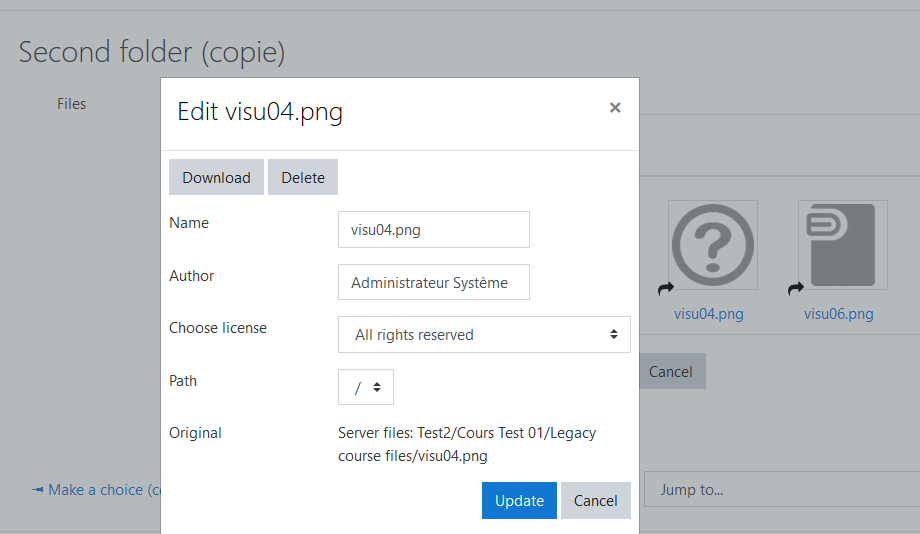Viewport: 920px width, 534px height.
Task: Open the visu04.png file link
Action: 708,314
